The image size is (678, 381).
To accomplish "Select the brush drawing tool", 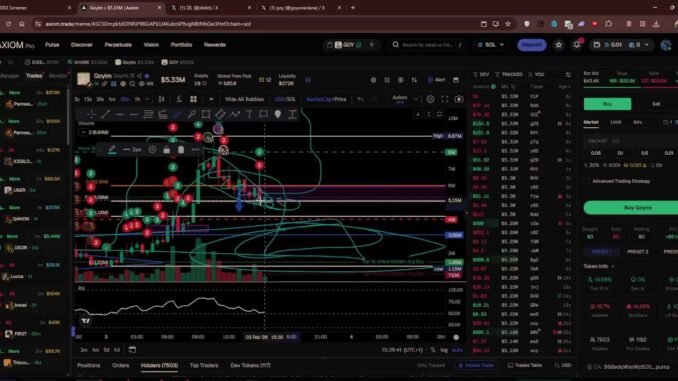I will [177, 114].
